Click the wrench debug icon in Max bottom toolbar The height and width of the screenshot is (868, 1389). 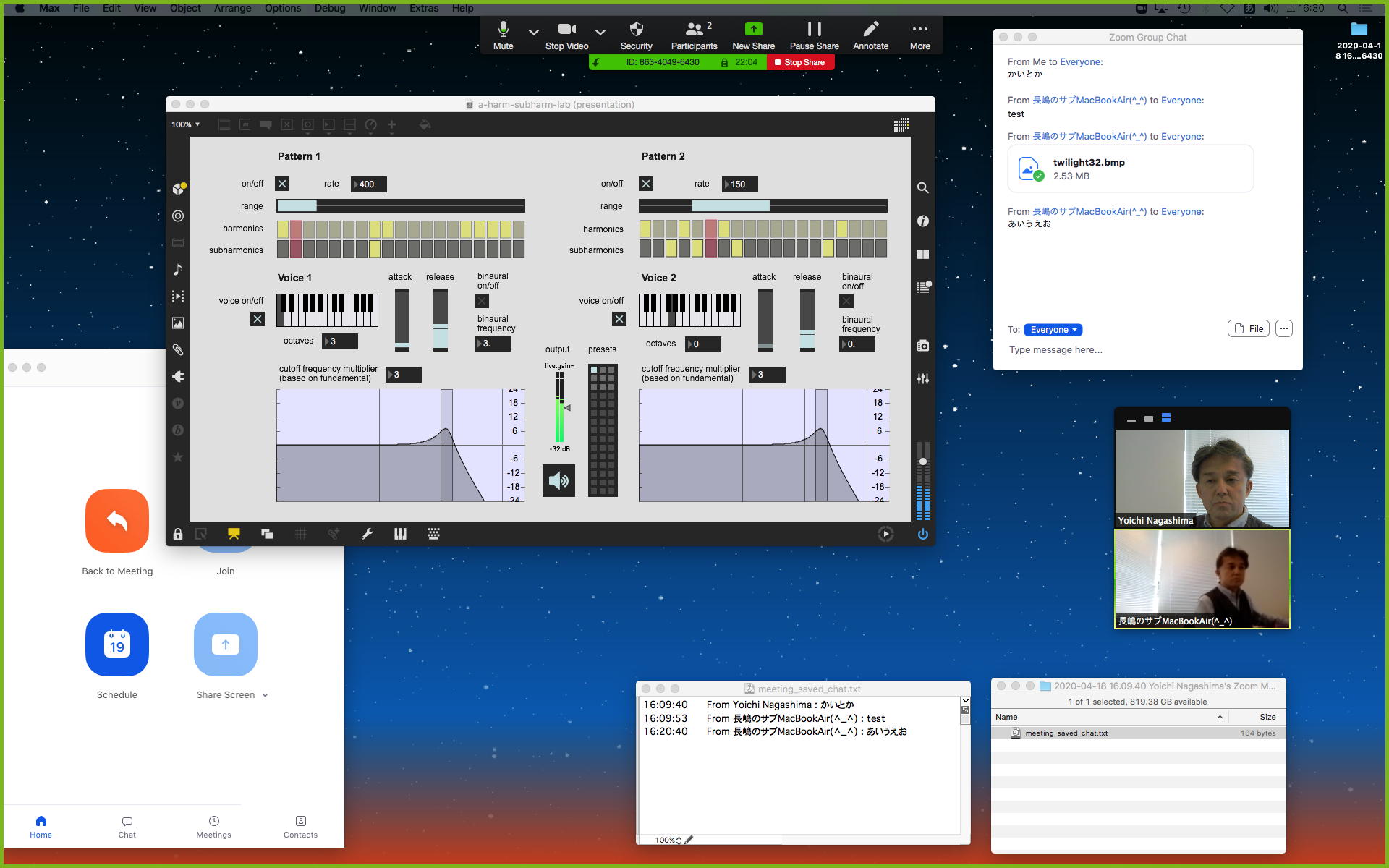(367, 534)
